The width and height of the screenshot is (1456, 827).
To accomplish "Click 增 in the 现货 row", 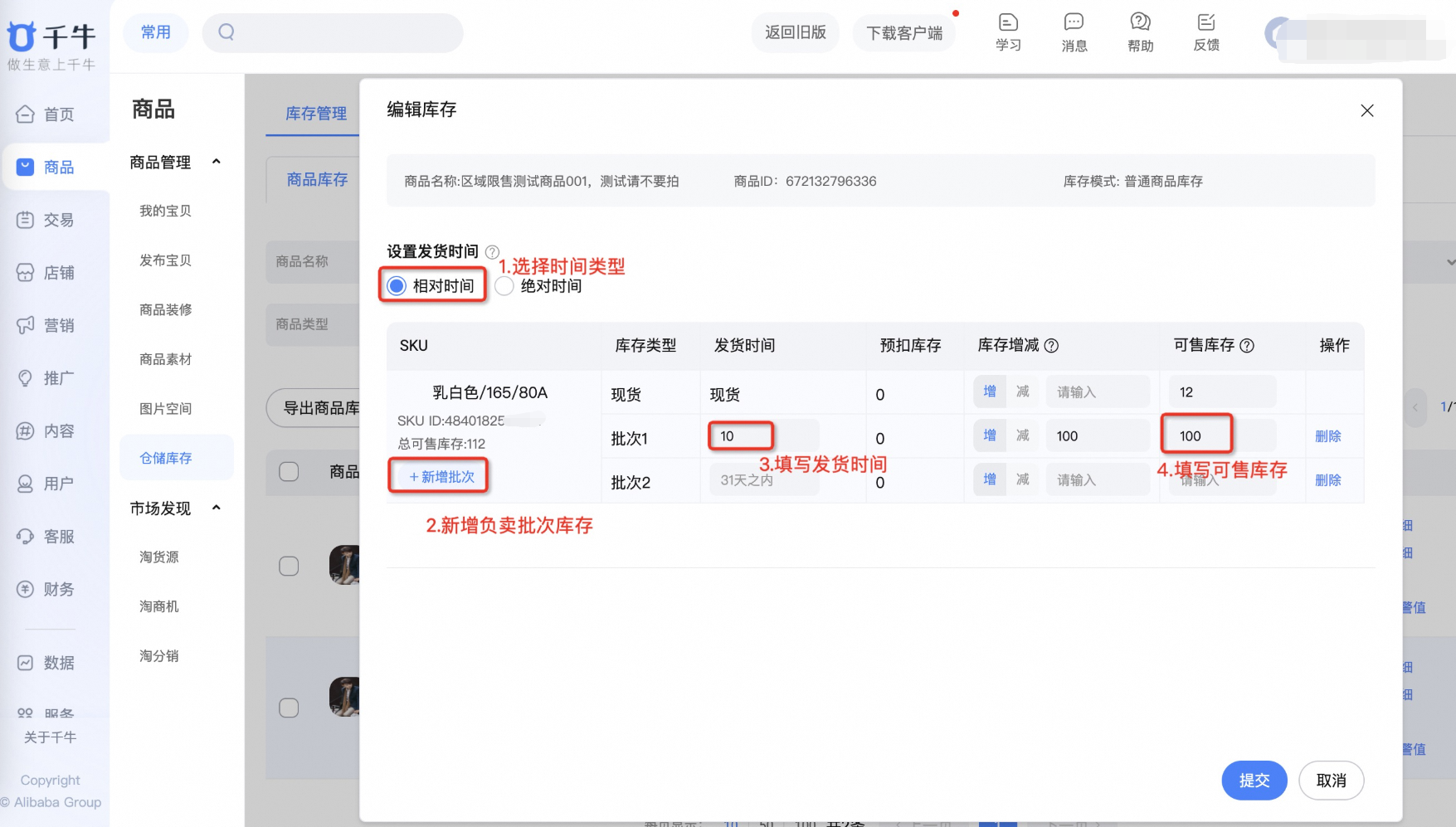I will pos(990,392).
